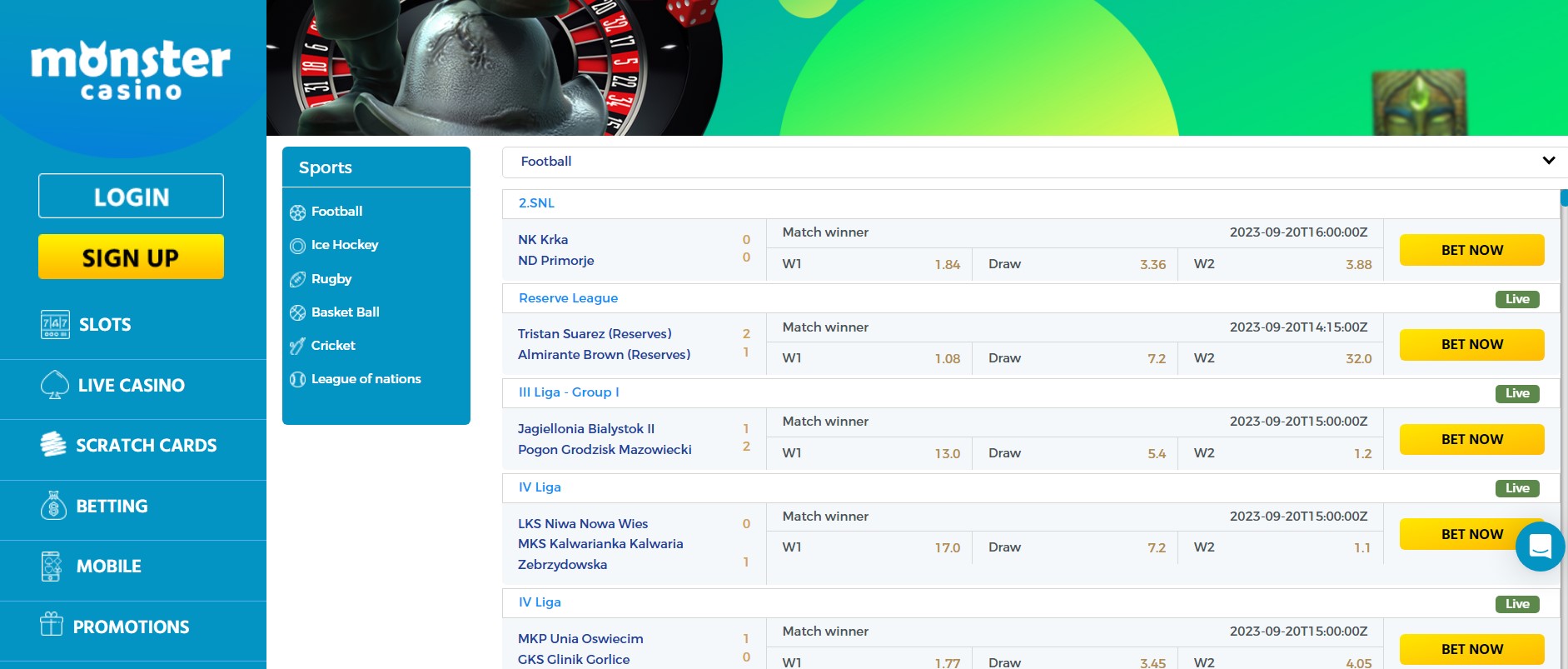Click the Football ball icon in Sports
This screenshot has height=669, width=1568.
click(x=297, y=212)
